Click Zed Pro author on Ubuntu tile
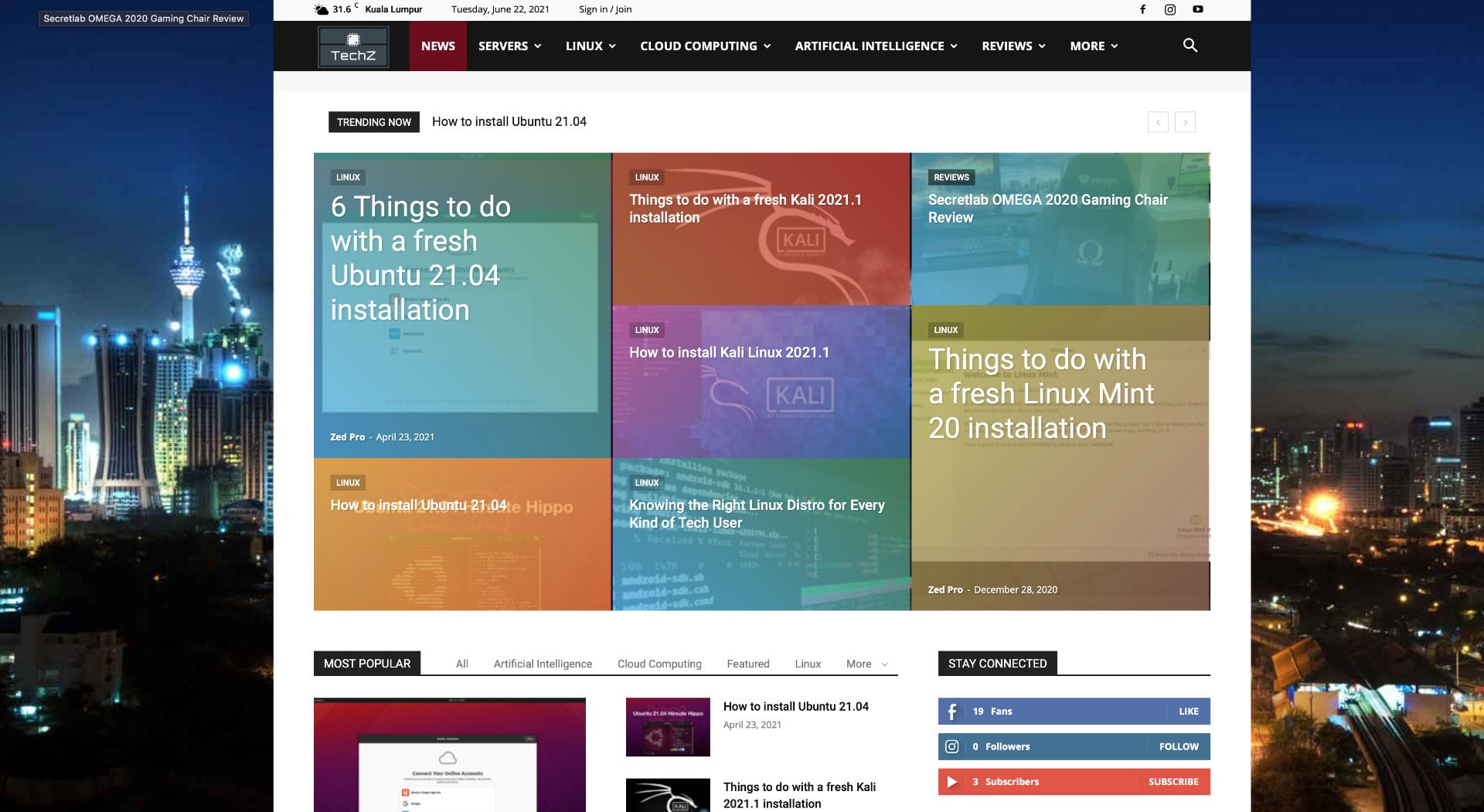Image resolution: width=1484 pixels, height=812 pixels. pyautogui.click(x=347, y=437)
